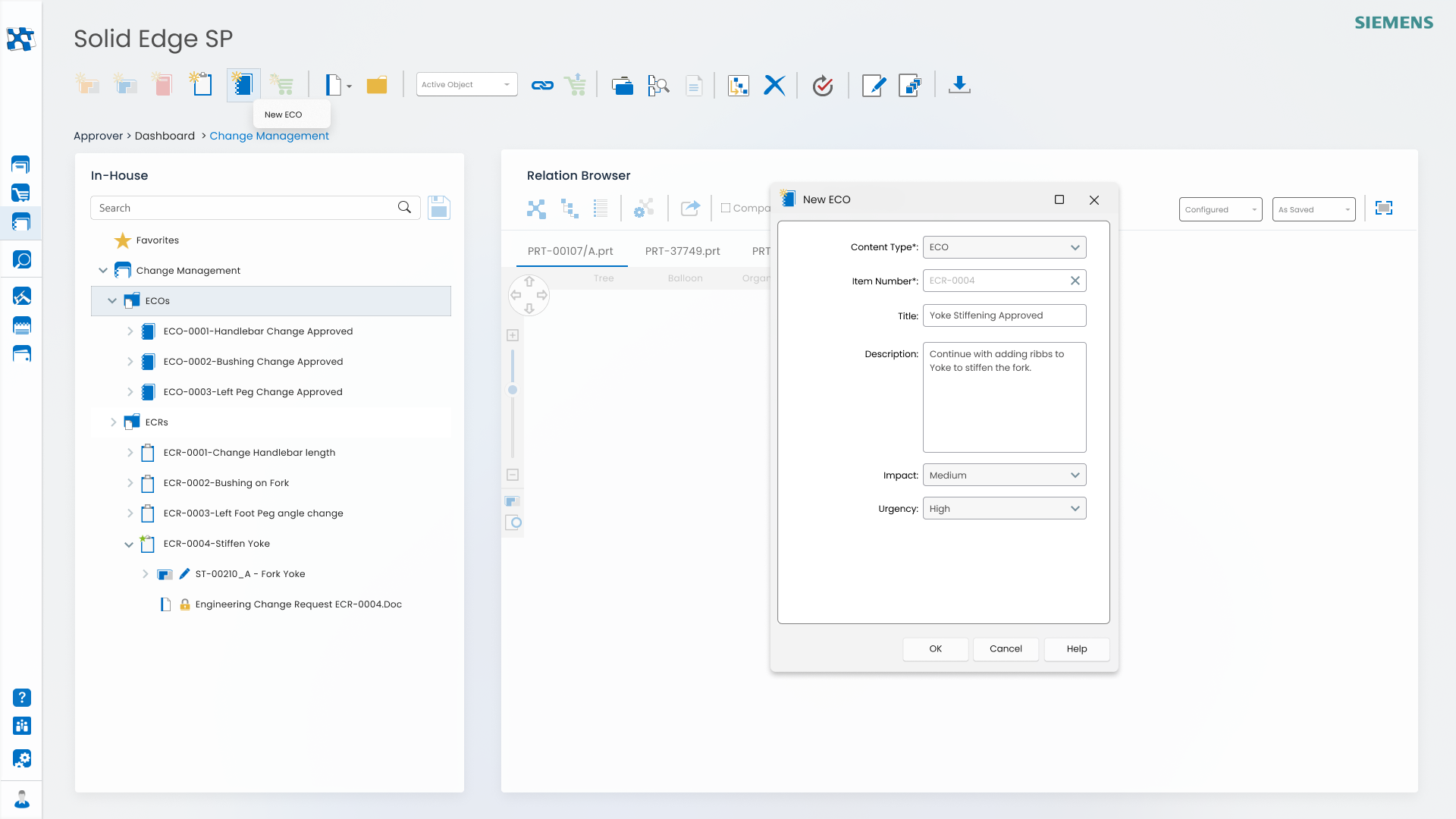
Task: Switch to PRT-37749.prt tab
Action: pyautogui.click(x=682, y=251)
